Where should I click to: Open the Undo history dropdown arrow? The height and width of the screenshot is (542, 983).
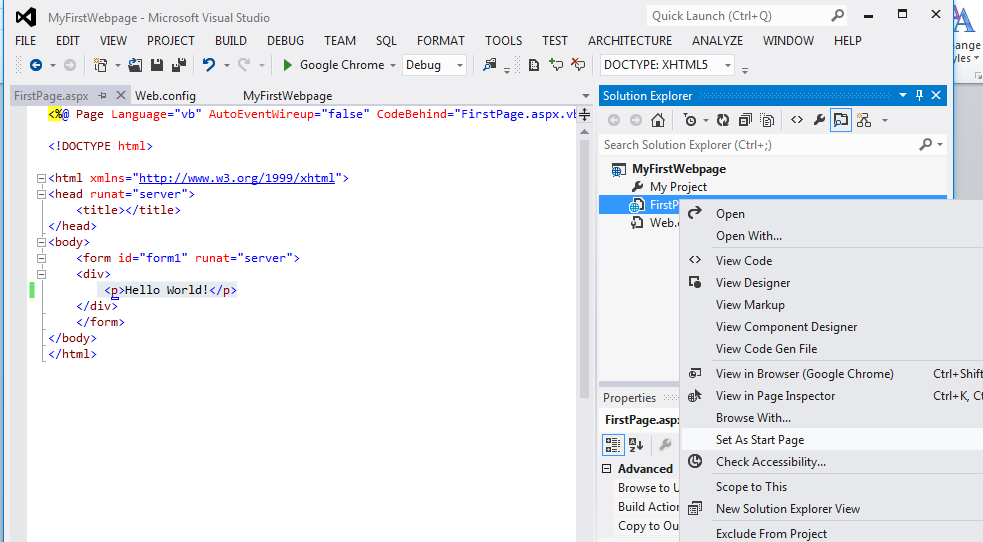point(226,65)
